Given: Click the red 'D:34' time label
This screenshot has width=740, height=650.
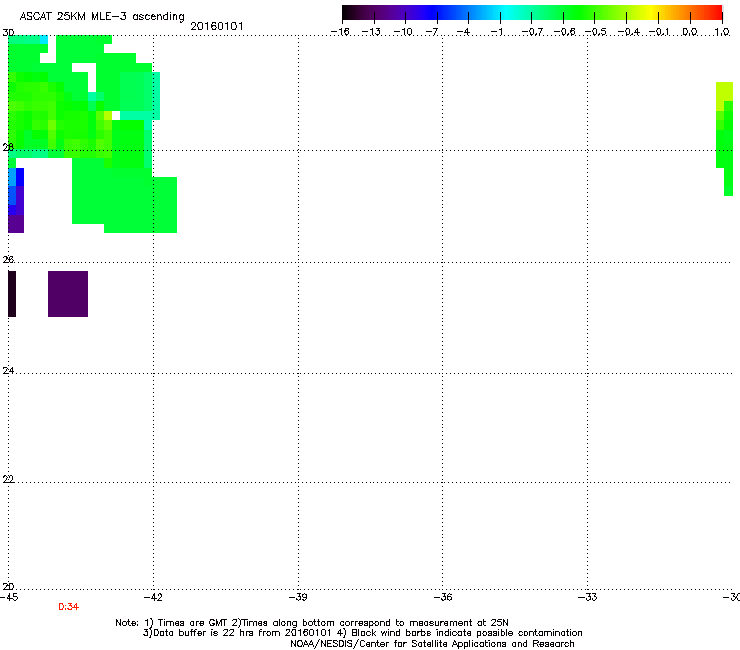Looking at the screenshot, I should point(68,607).
